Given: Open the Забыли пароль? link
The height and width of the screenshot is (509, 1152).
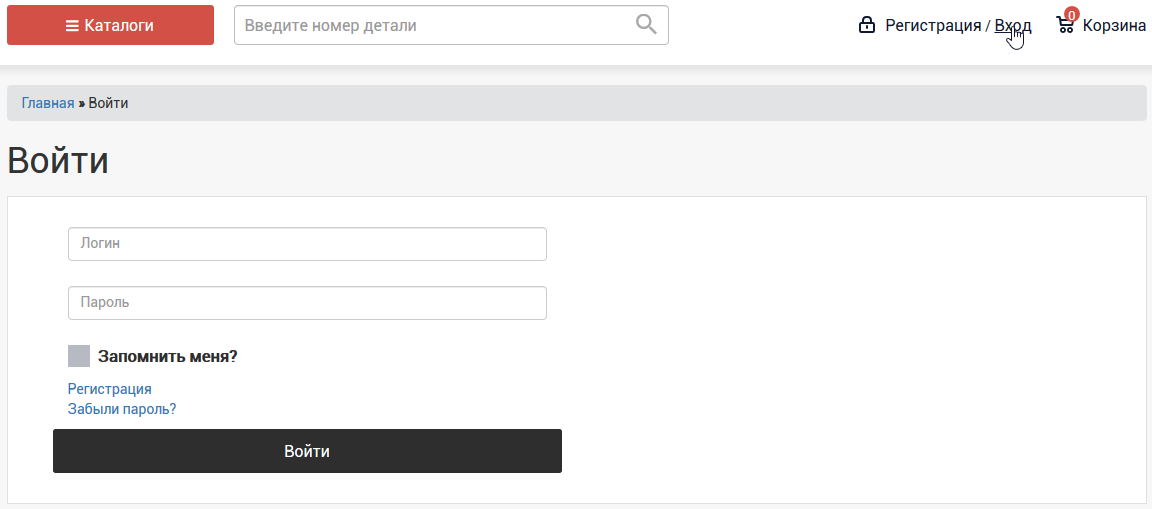Looking at the screenshot, I should [122, 409].
